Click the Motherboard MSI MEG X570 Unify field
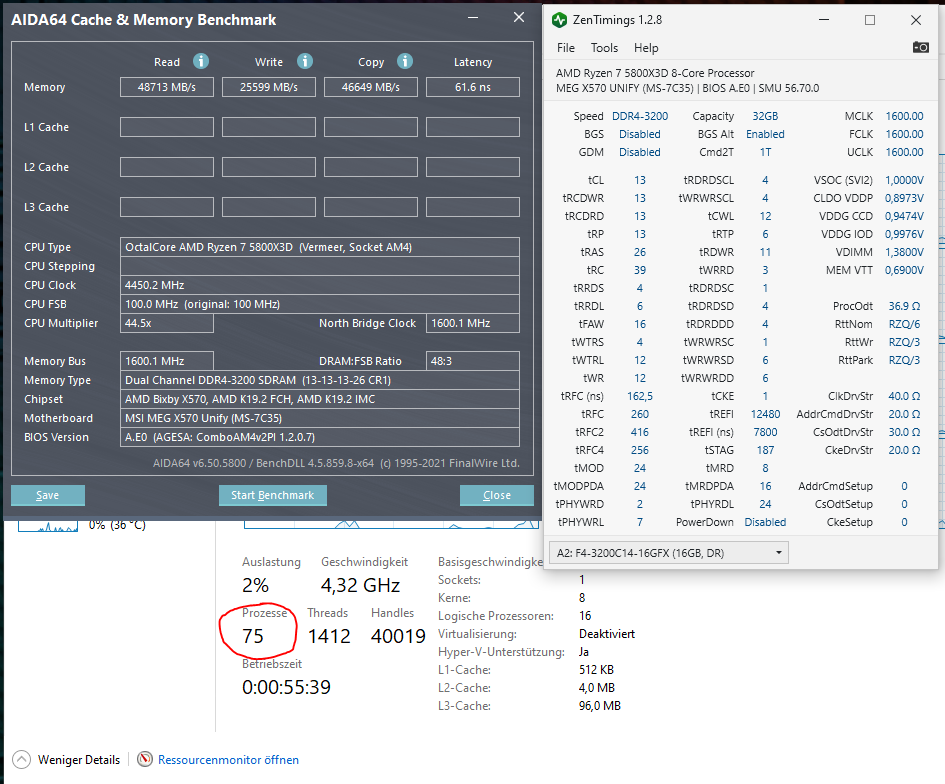Viewport: 945px width, 784px height. 319,418
